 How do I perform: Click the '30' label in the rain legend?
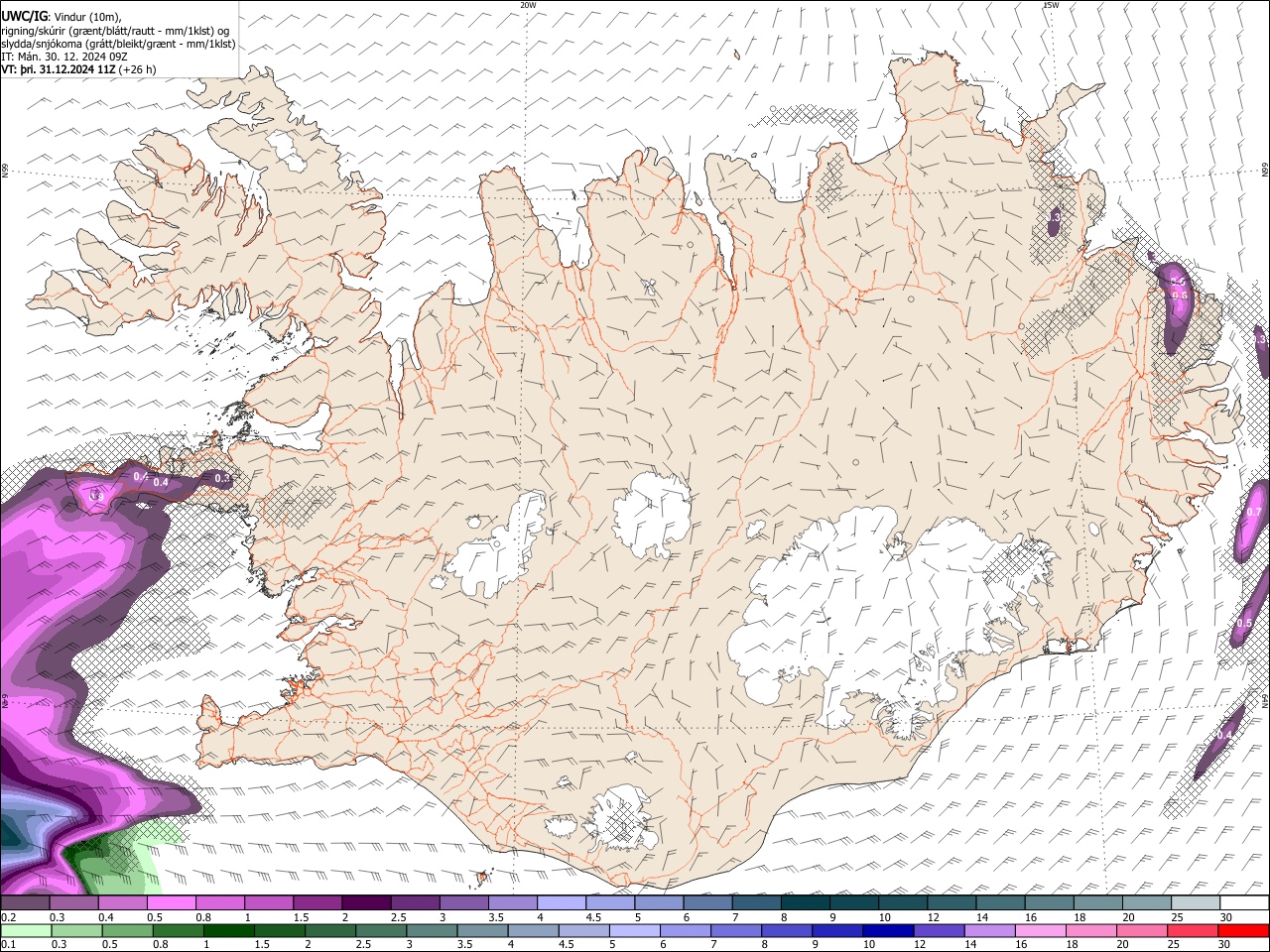1226,944
